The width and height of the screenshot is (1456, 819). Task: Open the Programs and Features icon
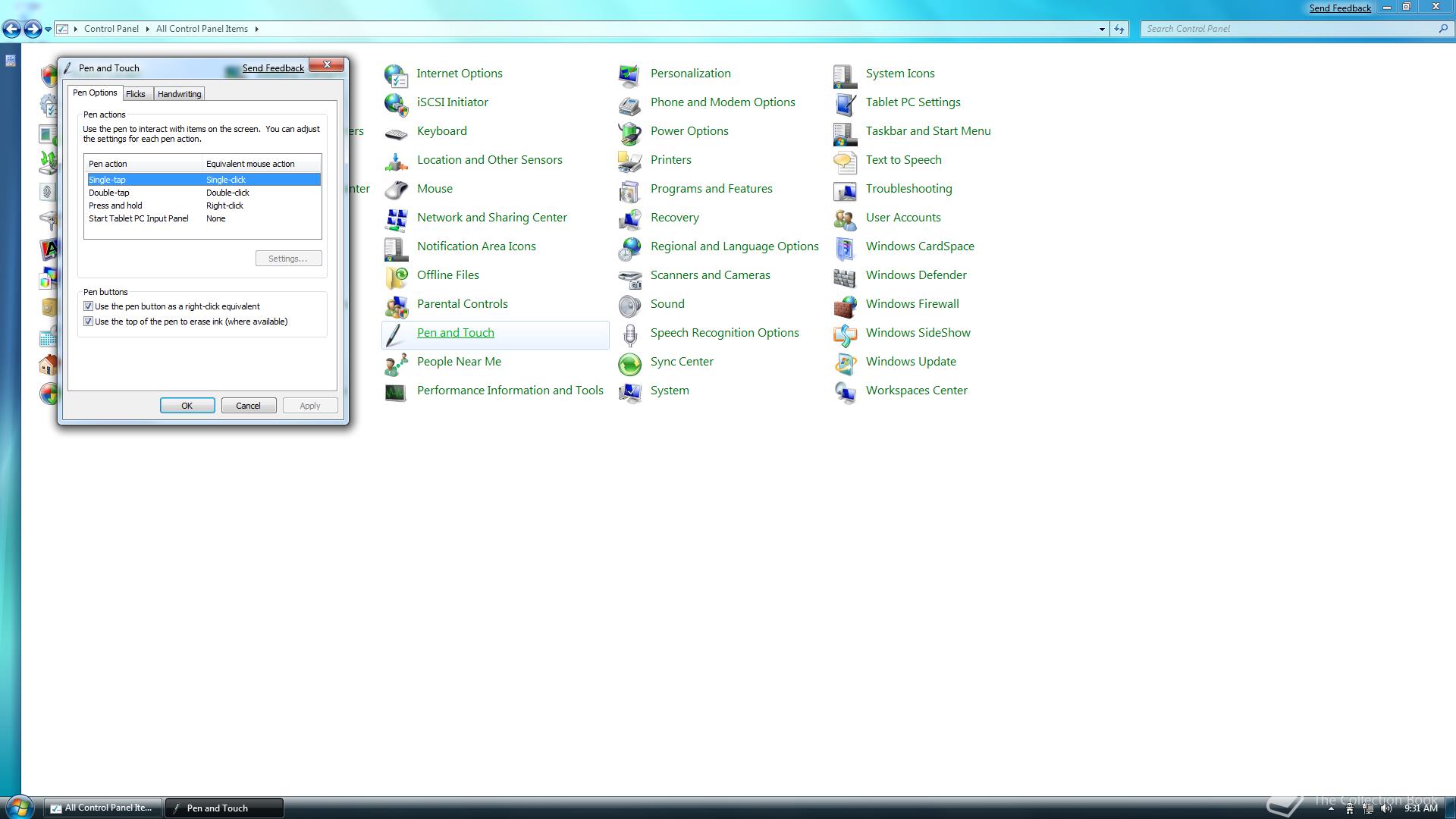[x=629, y=190]
